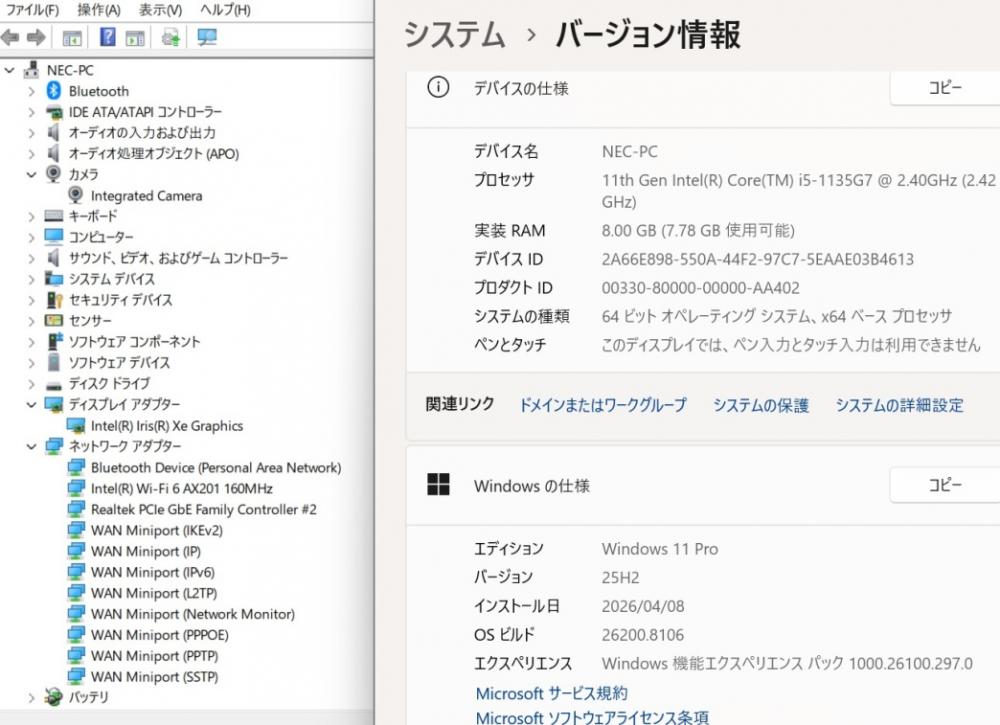Screen dimensions: 1000x725
Task: Click the info icon beside デバイスの仕様
Action: 438,87
